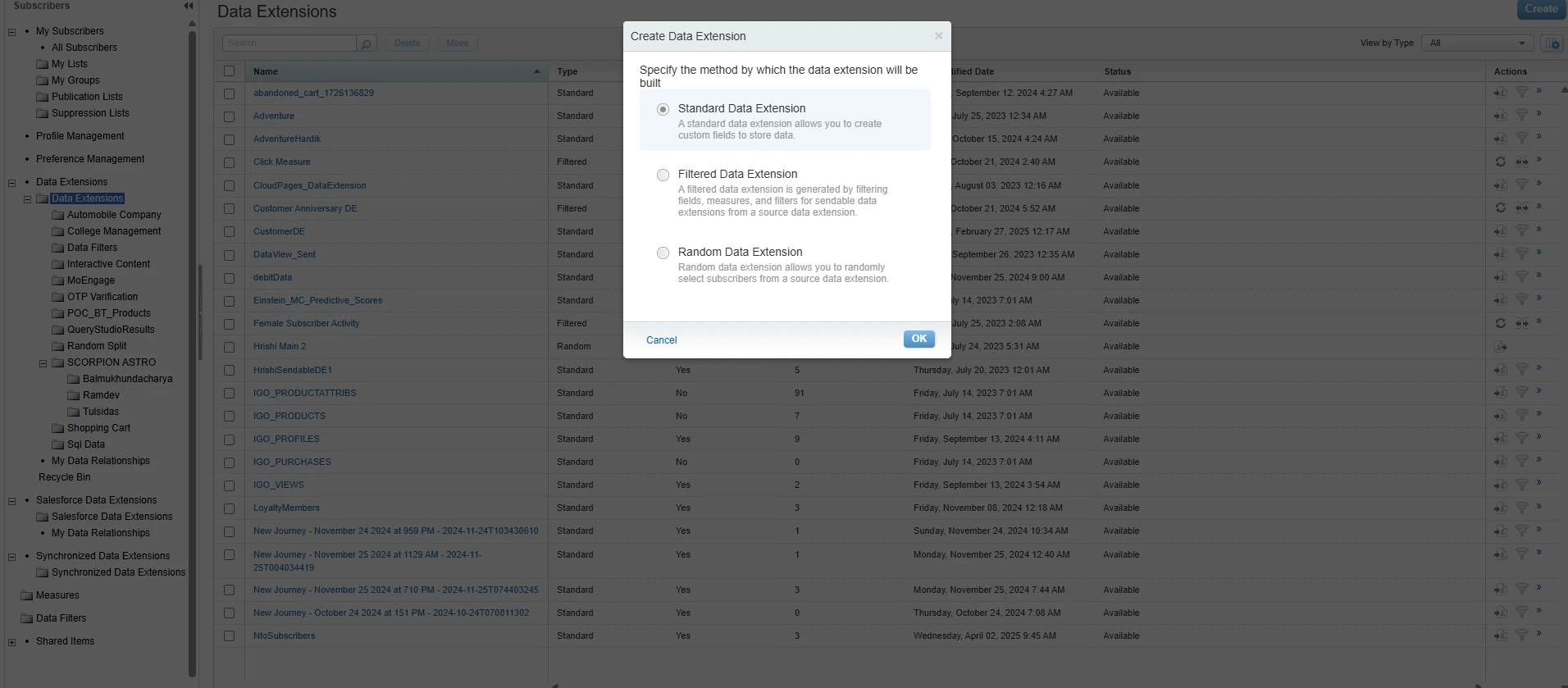The width and height of the screenshot is (1568, 688).
Task: Refresh icon for Click Measure row
Action: click(1500, 162)
